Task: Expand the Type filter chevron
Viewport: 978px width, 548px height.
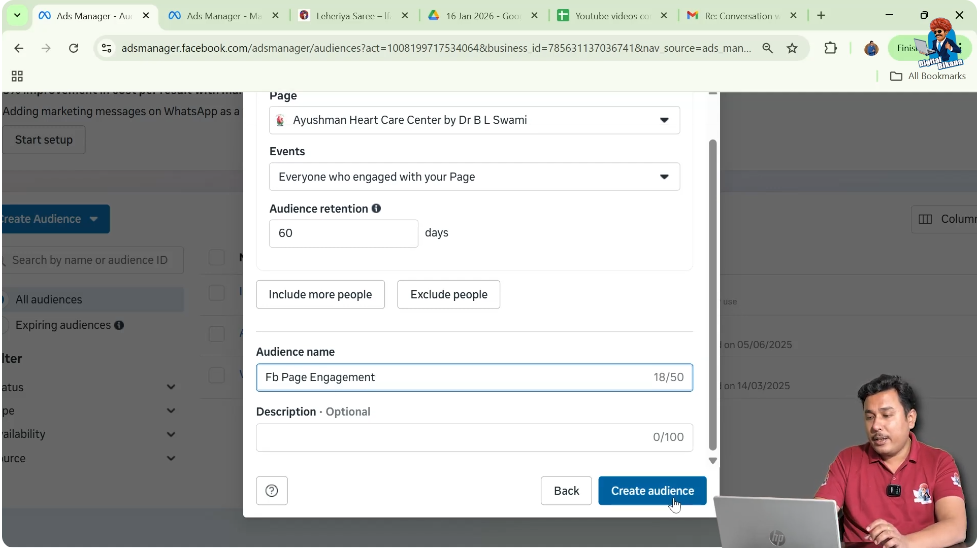Action: 171,411
